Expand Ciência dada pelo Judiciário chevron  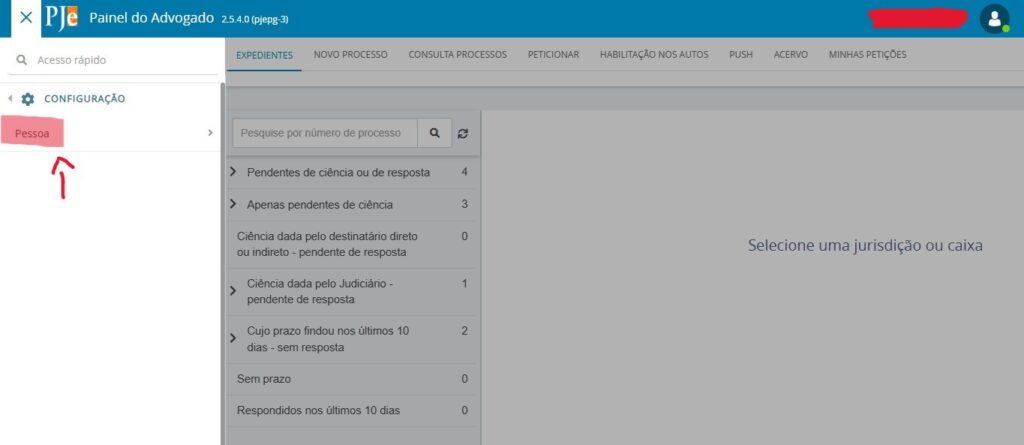coord(233,291)
